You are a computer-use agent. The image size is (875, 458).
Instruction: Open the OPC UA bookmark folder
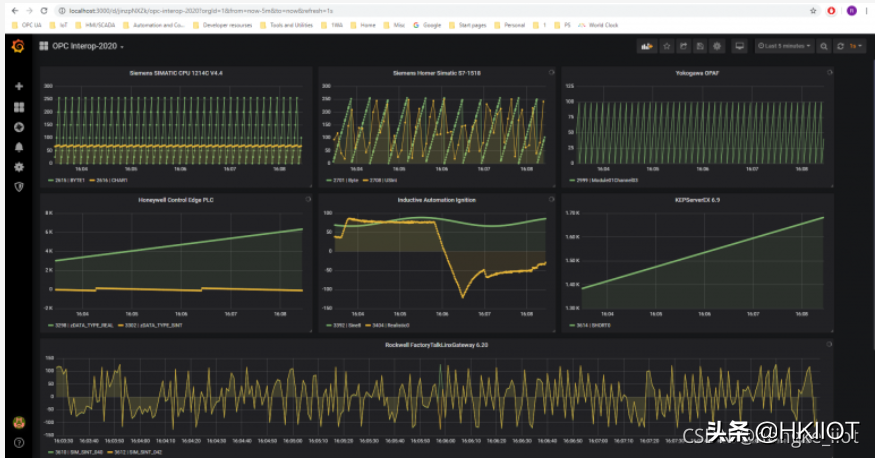[27, 25]
